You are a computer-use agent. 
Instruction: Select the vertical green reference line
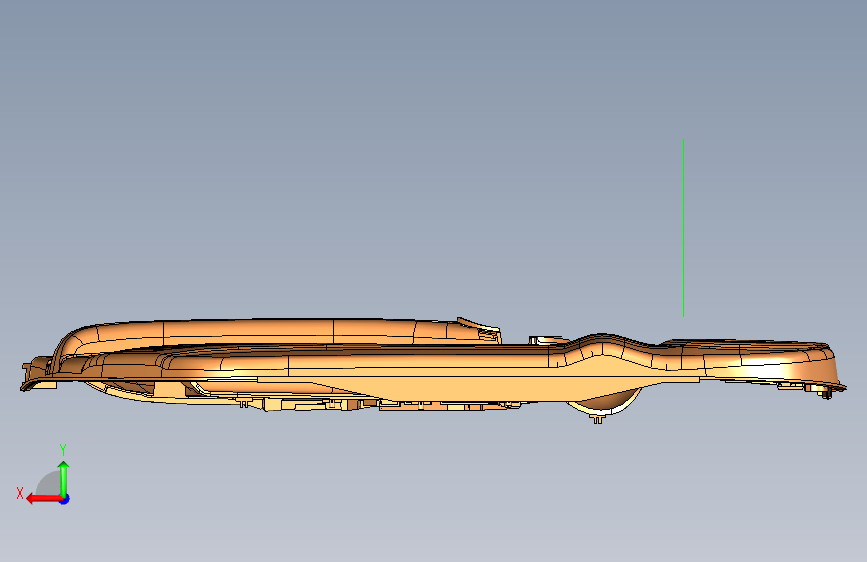tap(683, 226)
